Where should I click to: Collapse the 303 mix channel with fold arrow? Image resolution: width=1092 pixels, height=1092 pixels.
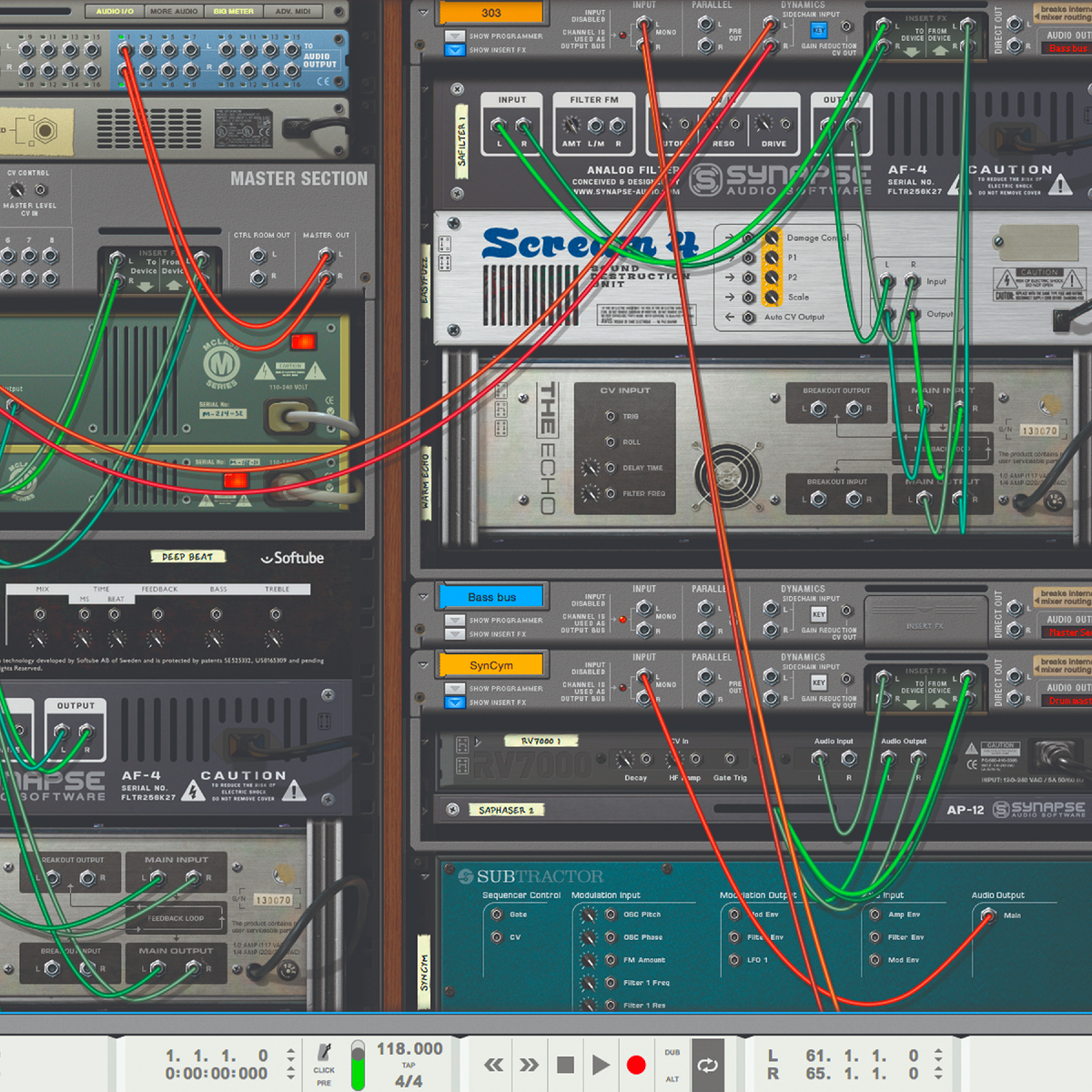click(x=423, y=13)
